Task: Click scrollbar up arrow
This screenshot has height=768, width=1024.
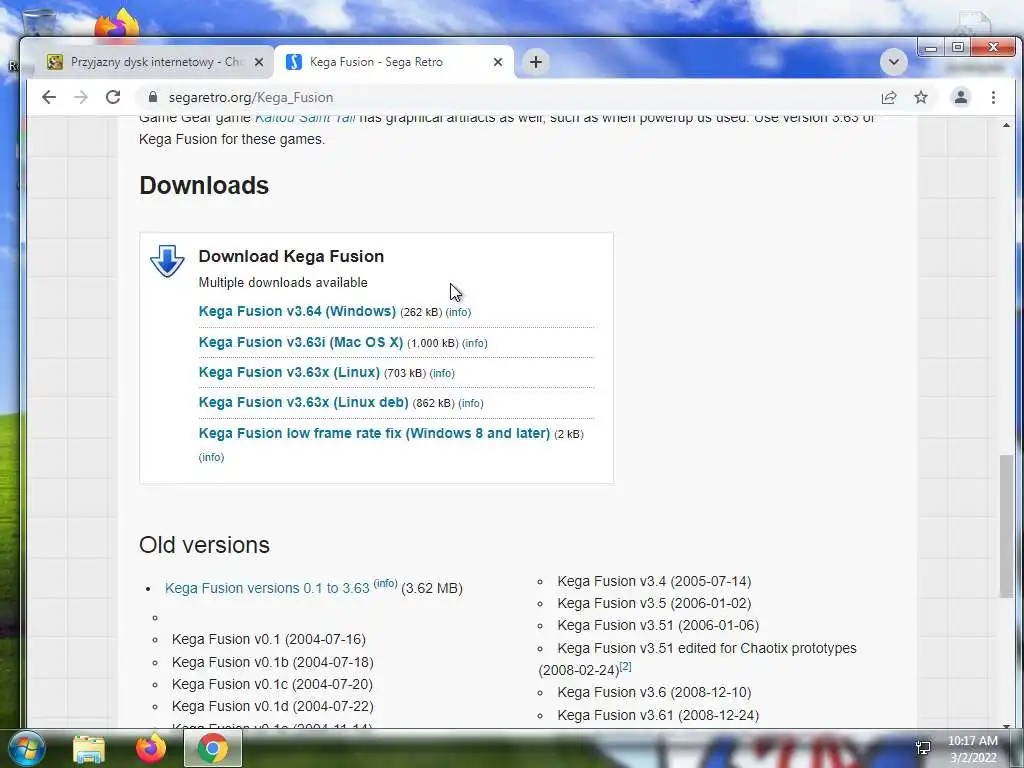Action: (1006, 125)
